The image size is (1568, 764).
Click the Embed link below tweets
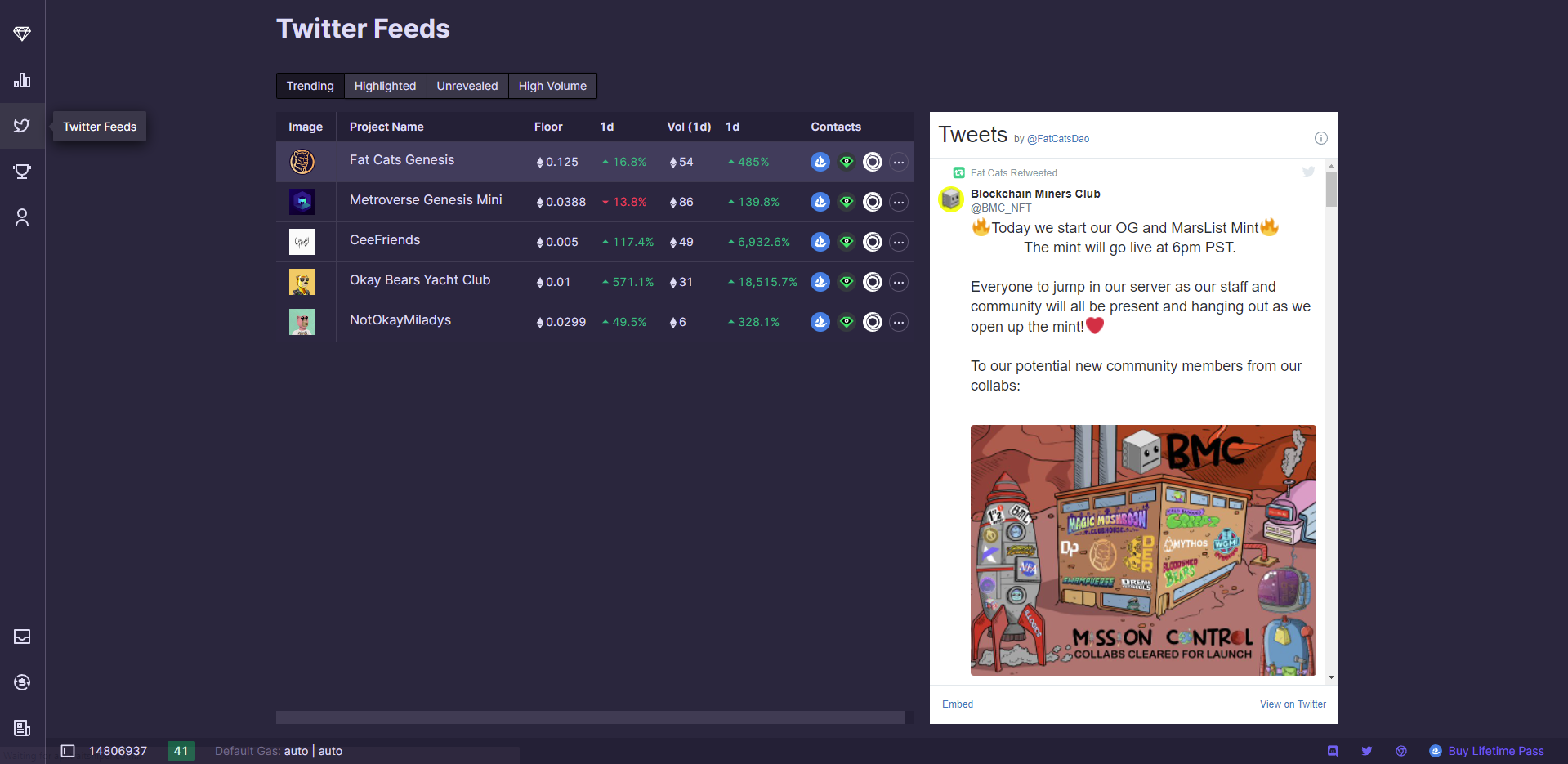coord(958,704)
